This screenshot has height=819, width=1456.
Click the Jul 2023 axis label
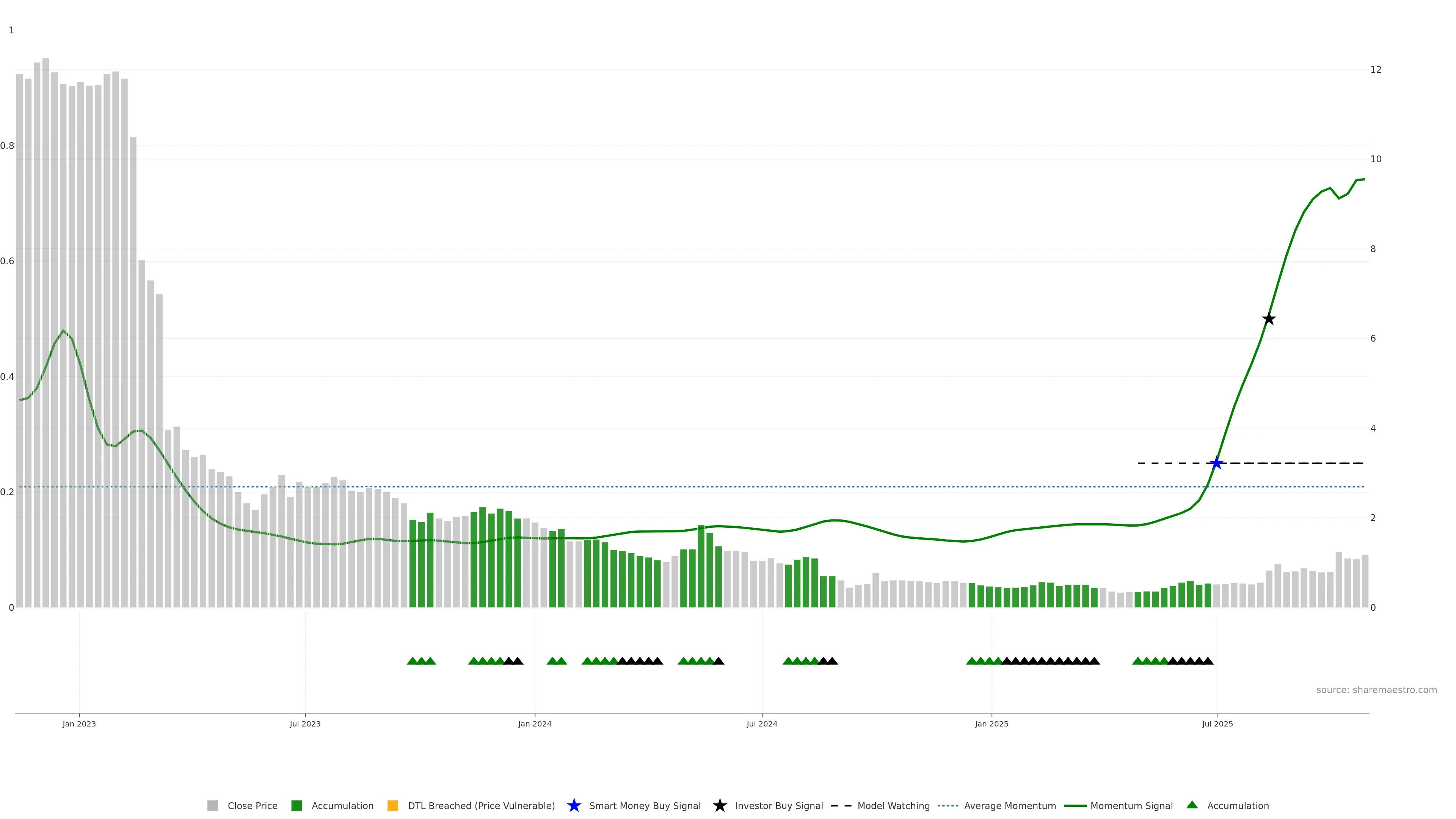(x=305, y=724)
